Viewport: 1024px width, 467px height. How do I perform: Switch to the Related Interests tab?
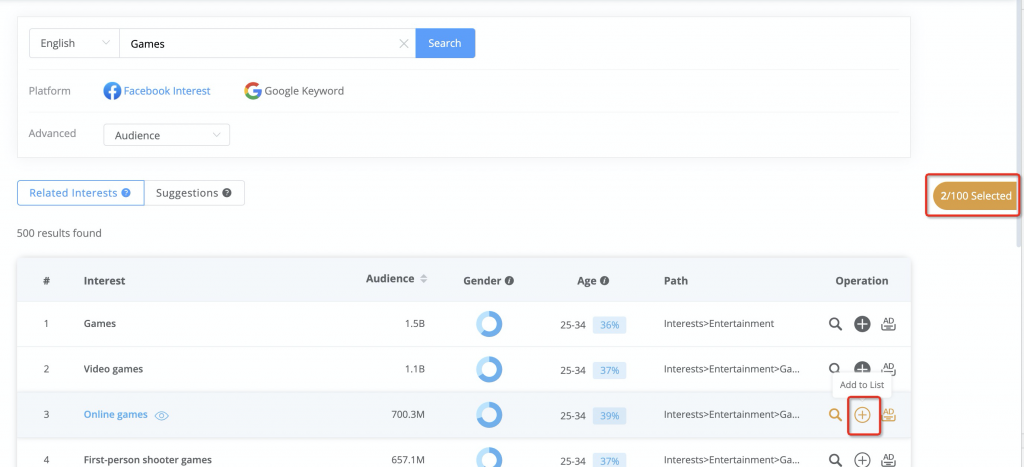80,193
